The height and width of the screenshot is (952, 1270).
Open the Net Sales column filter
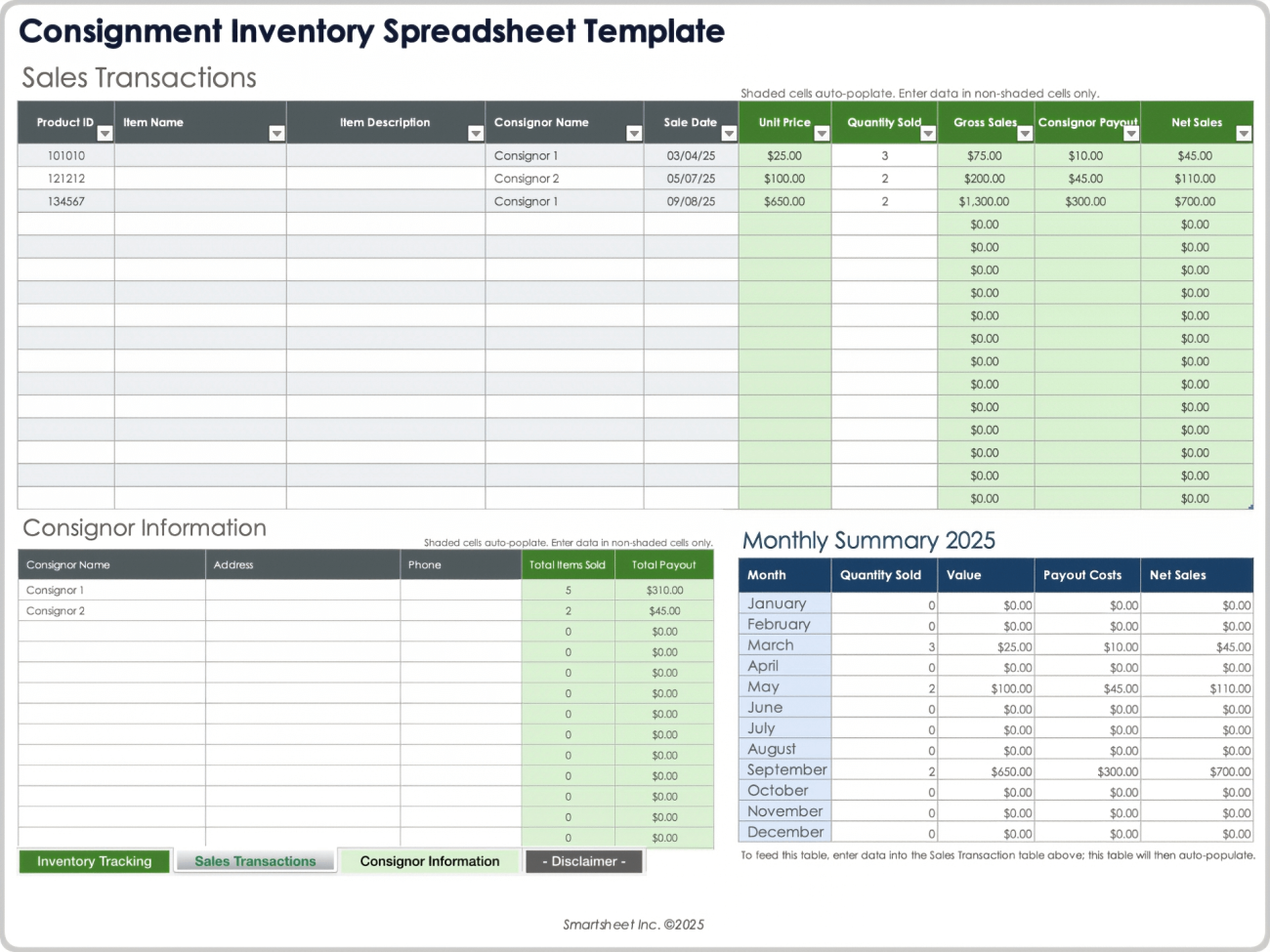coord(1243,133)
